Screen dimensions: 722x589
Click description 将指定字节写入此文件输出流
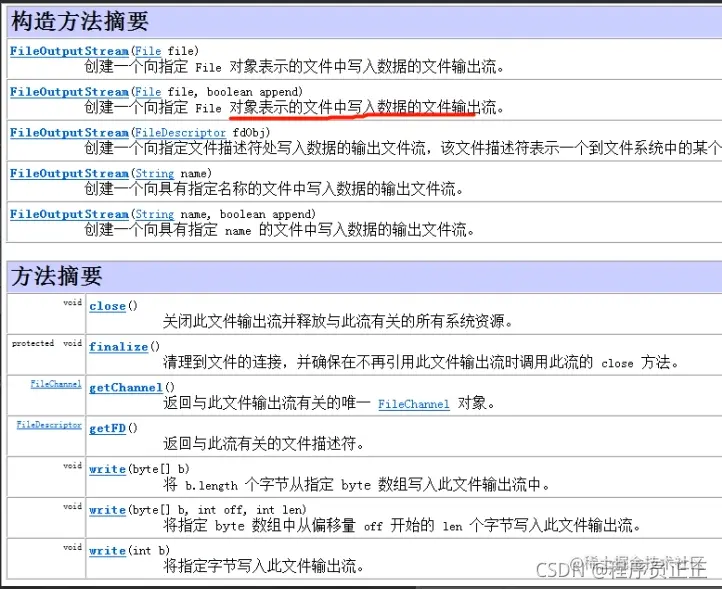tap(263, 566)
